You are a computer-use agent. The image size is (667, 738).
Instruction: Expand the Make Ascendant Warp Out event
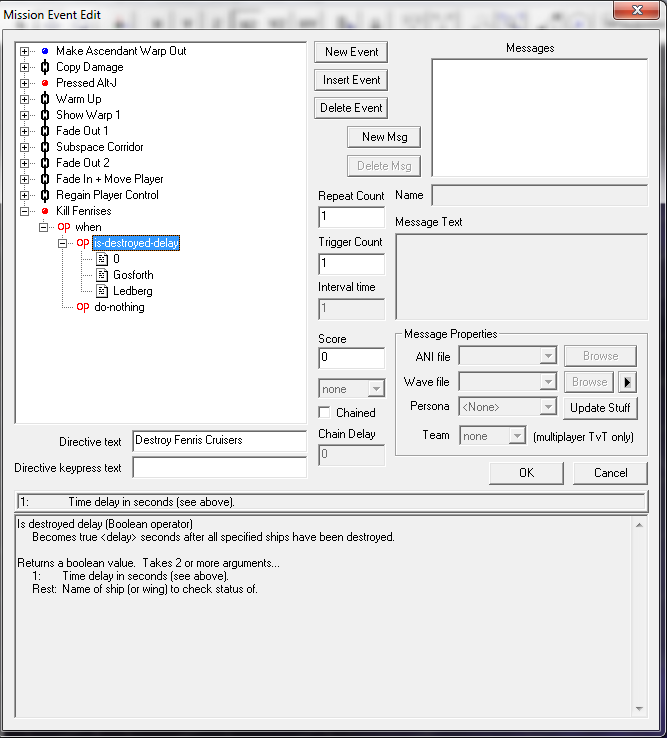24,51
